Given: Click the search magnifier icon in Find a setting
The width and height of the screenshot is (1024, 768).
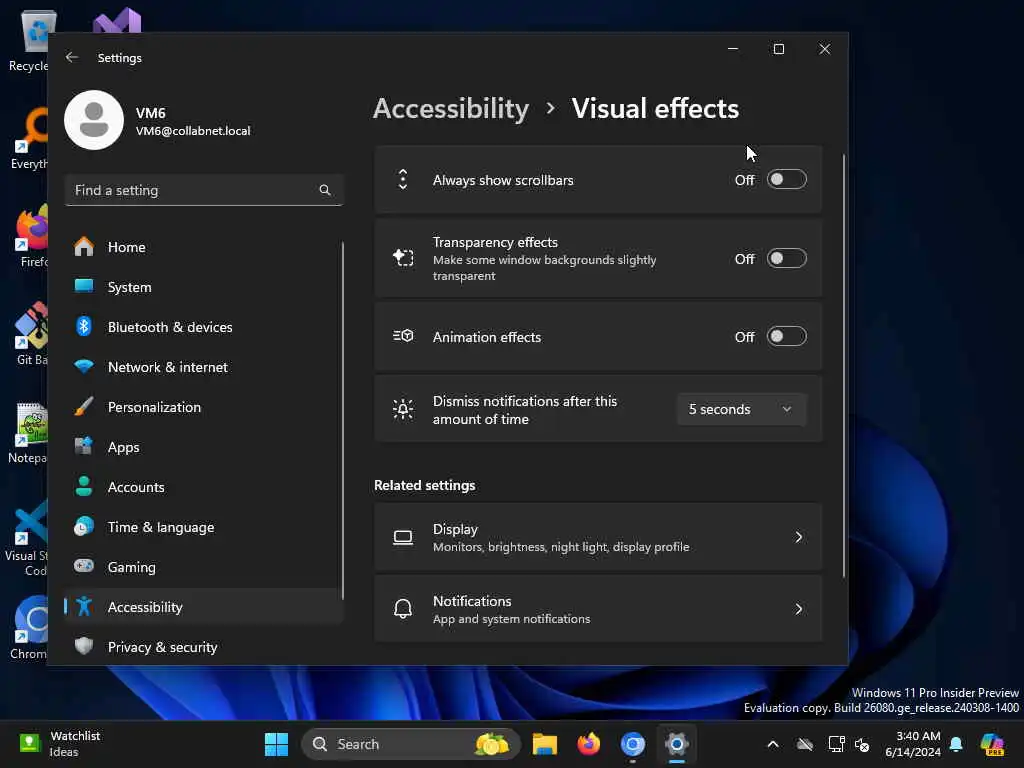Looking at the screenshot, I should click(325, 190).
